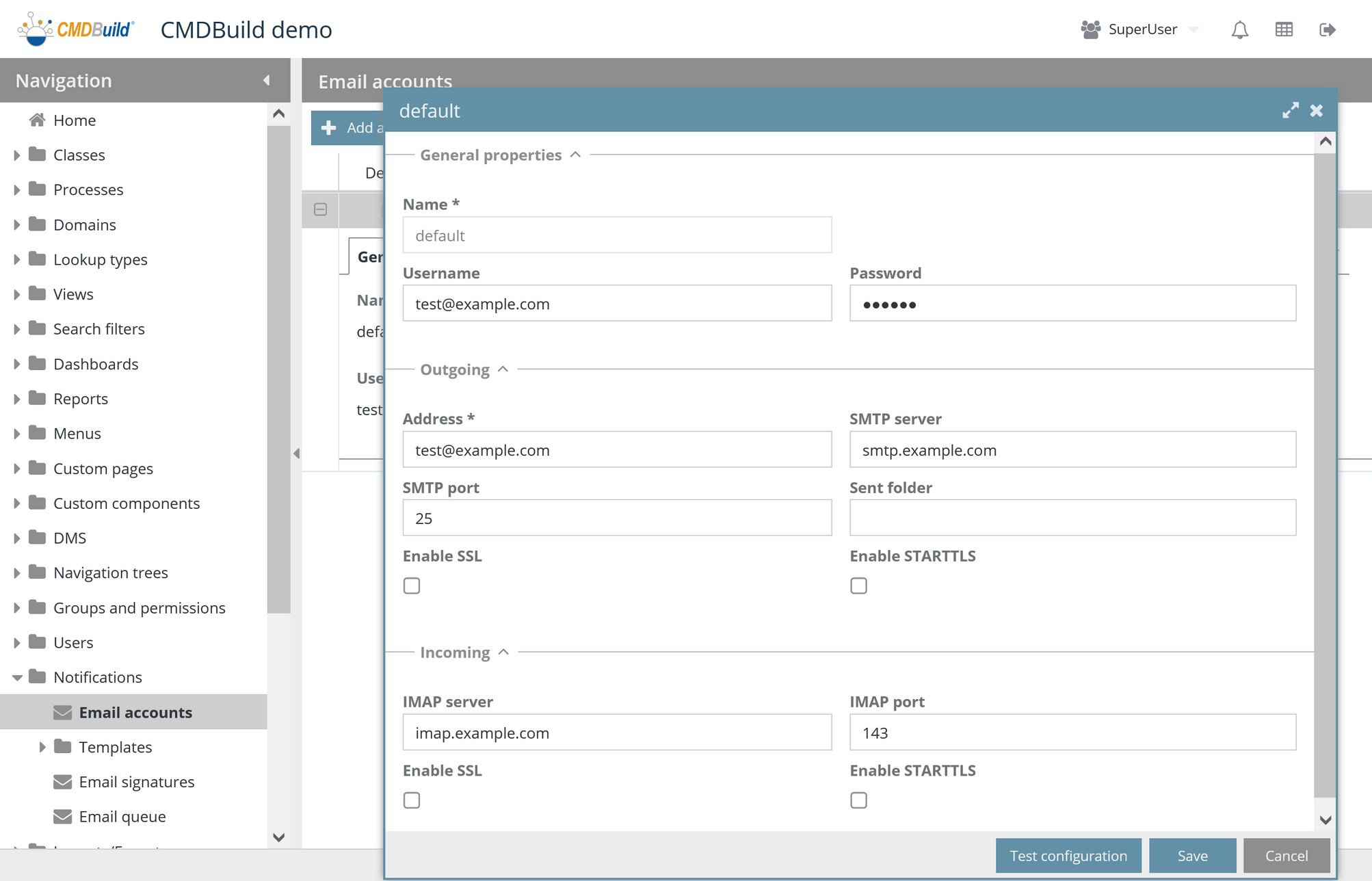Collapse the Navigation panel with arrow icon
Viewport: 1372px width, 881px height.
point(266,81)
